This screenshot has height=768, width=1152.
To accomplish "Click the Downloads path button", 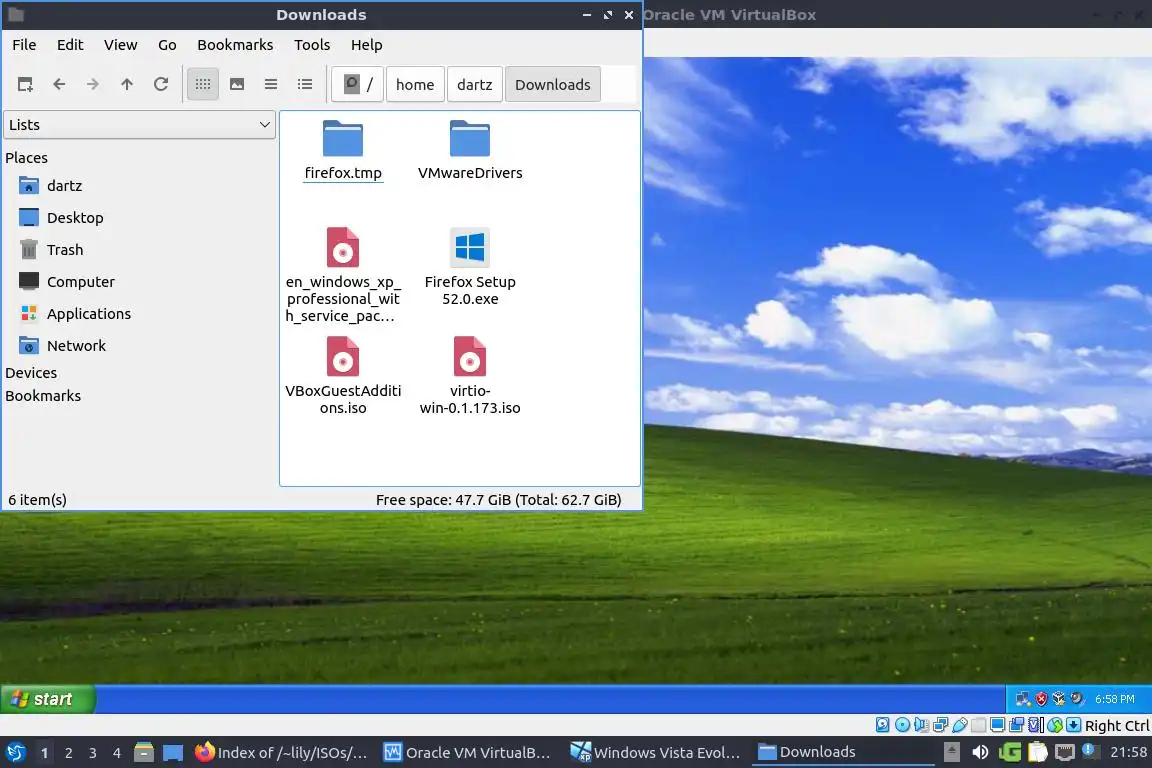I will point(552,85).
